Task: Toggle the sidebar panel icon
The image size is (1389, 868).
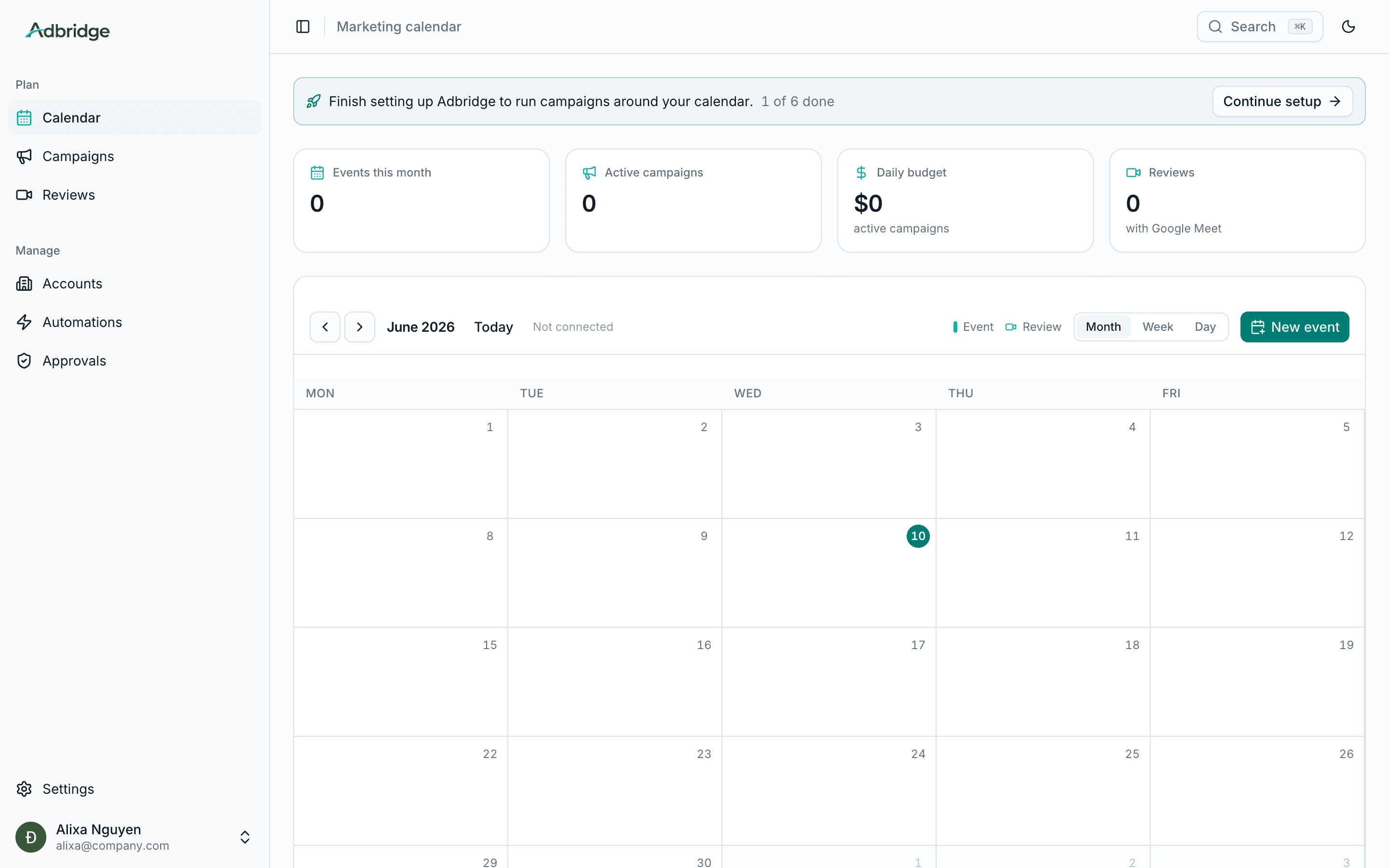Action: [303, 27]
